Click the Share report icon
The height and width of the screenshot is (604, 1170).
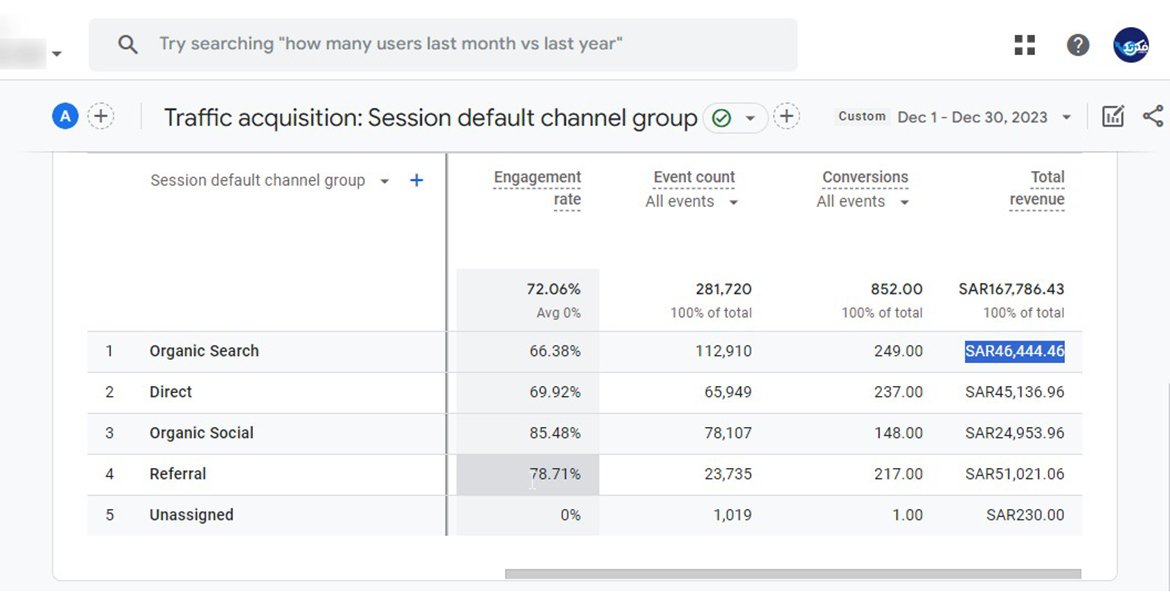click(1153, 116)
